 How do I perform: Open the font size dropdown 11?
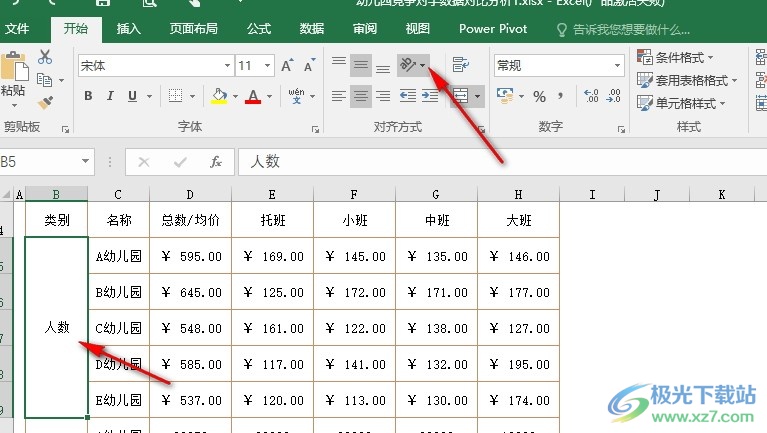point(268,66)
